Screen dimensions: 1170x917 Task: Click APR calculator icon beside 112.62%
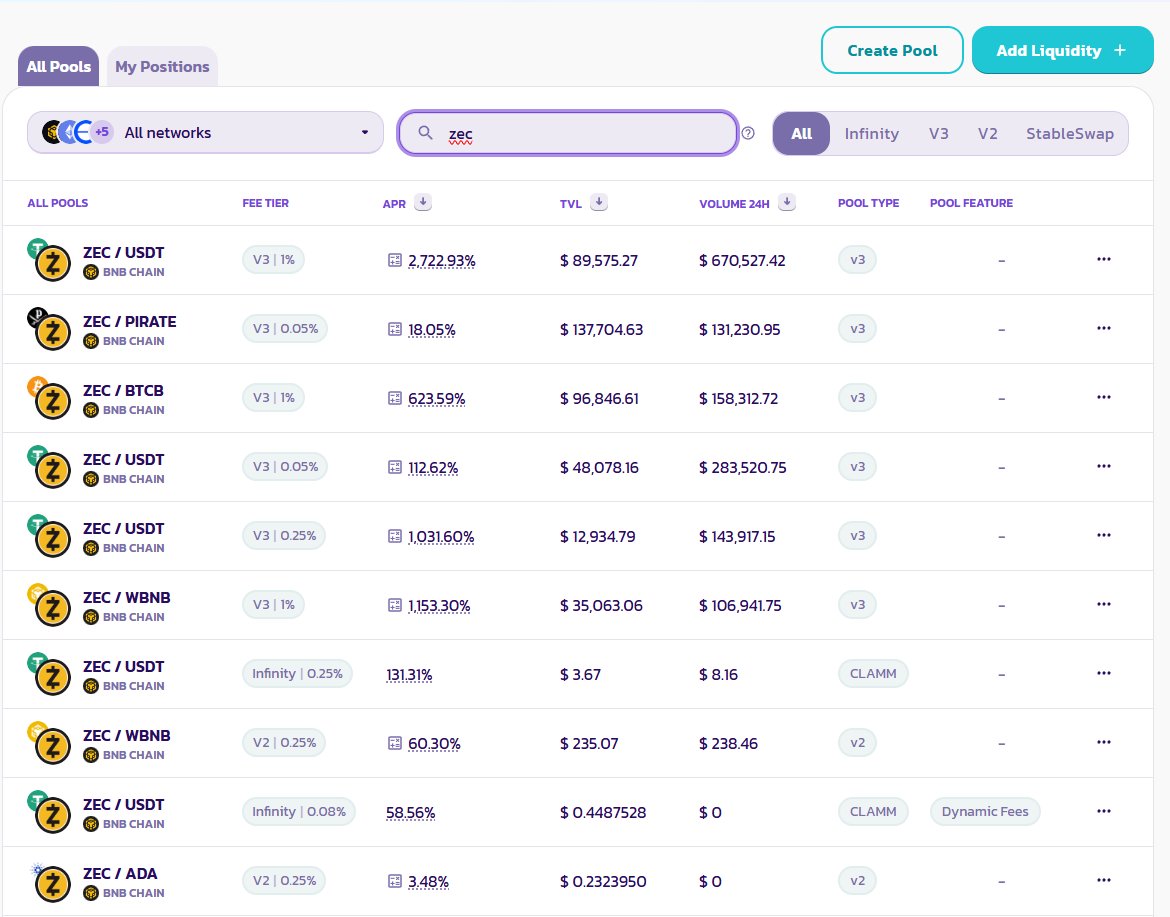pos(395,467)
